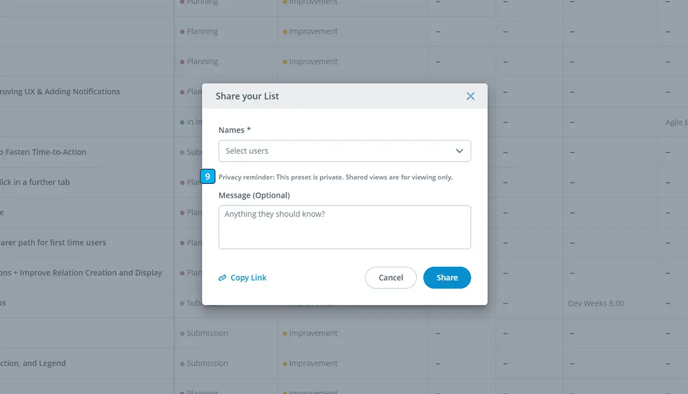This screenshot has width=688, height=394.
Task: Click the Copy Link text
Action: point(248,278)
